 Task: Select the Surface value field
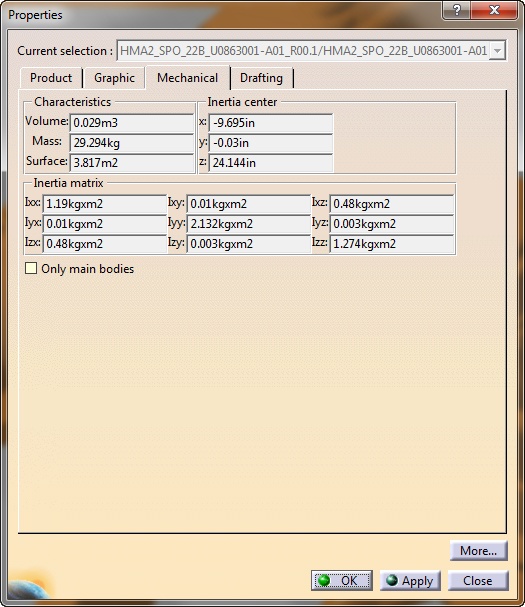[132, 163]
